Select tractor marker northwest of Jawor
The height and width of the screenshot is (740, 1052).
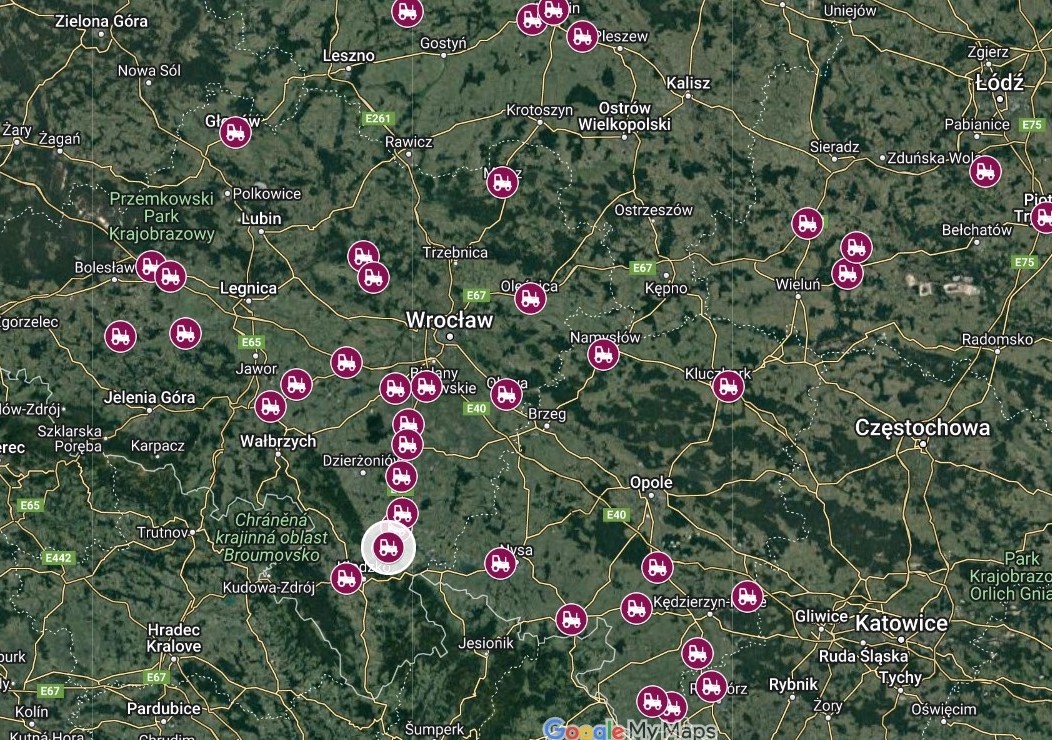[185, 333]
